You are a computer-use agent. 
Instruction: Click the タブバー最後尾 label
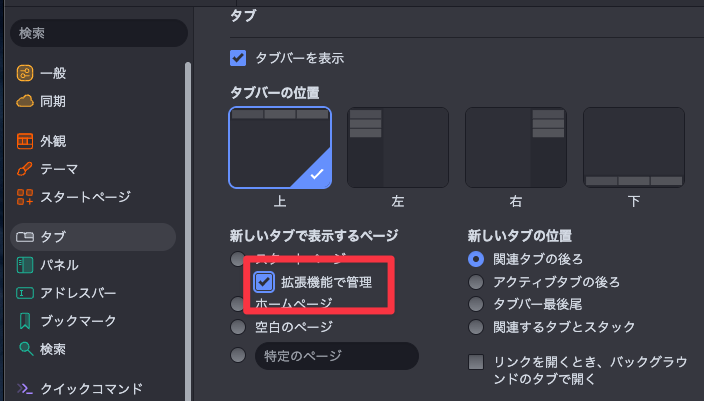pos(537,304)
